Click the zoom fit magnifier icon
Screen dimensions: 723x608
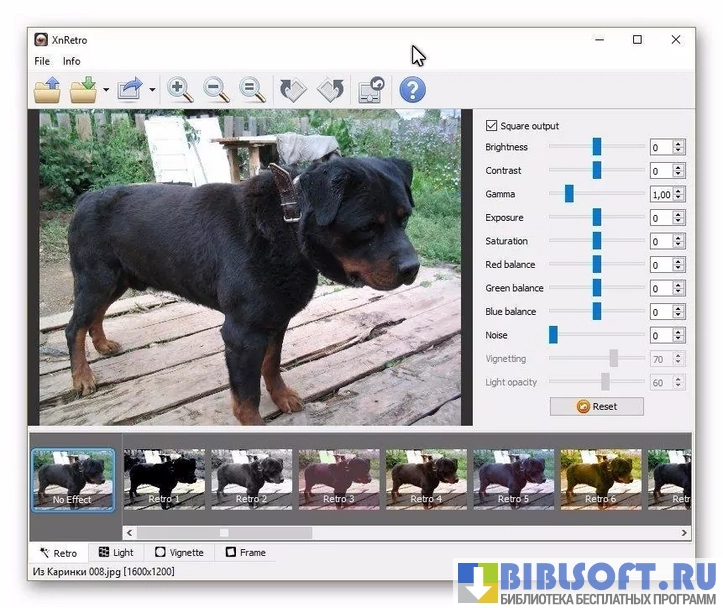252,90
